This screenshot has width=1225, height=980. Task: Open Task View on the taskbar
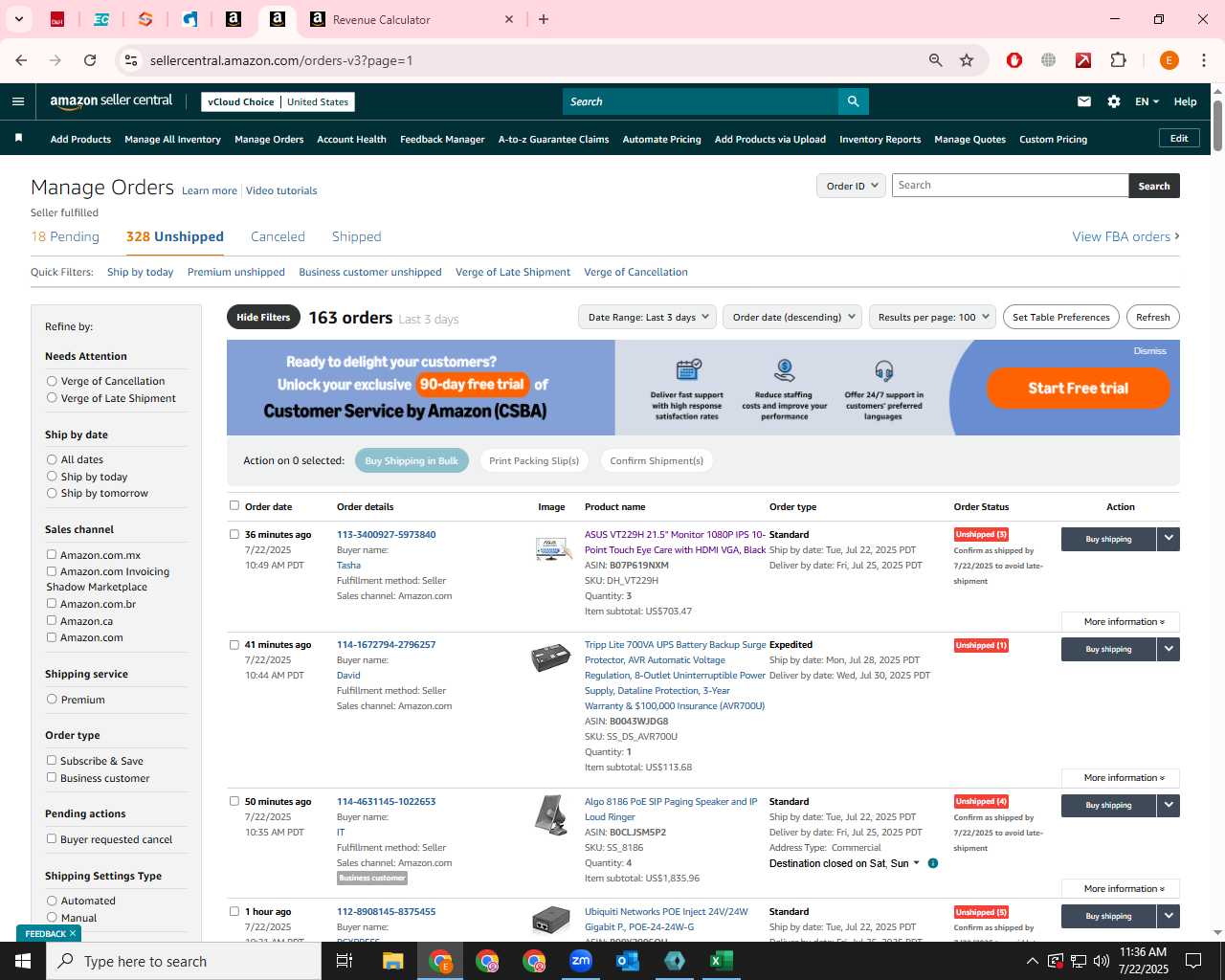(x=345, y=961)
